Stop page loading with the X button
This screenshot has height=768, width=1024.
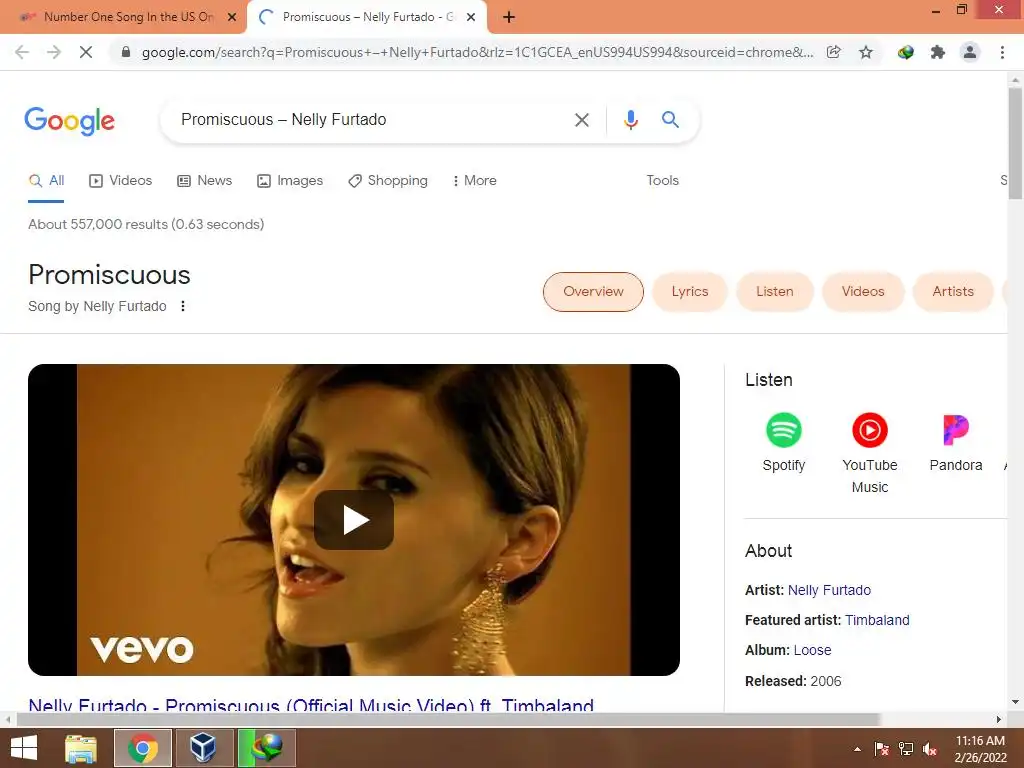click(x=86, y=52)
